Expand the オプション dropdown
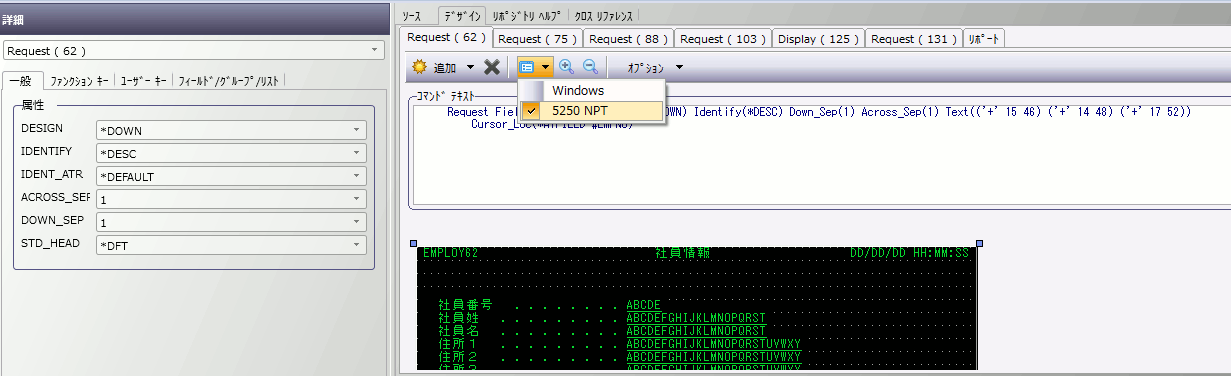The image size is (1231, 376). [x=679, y=68]
